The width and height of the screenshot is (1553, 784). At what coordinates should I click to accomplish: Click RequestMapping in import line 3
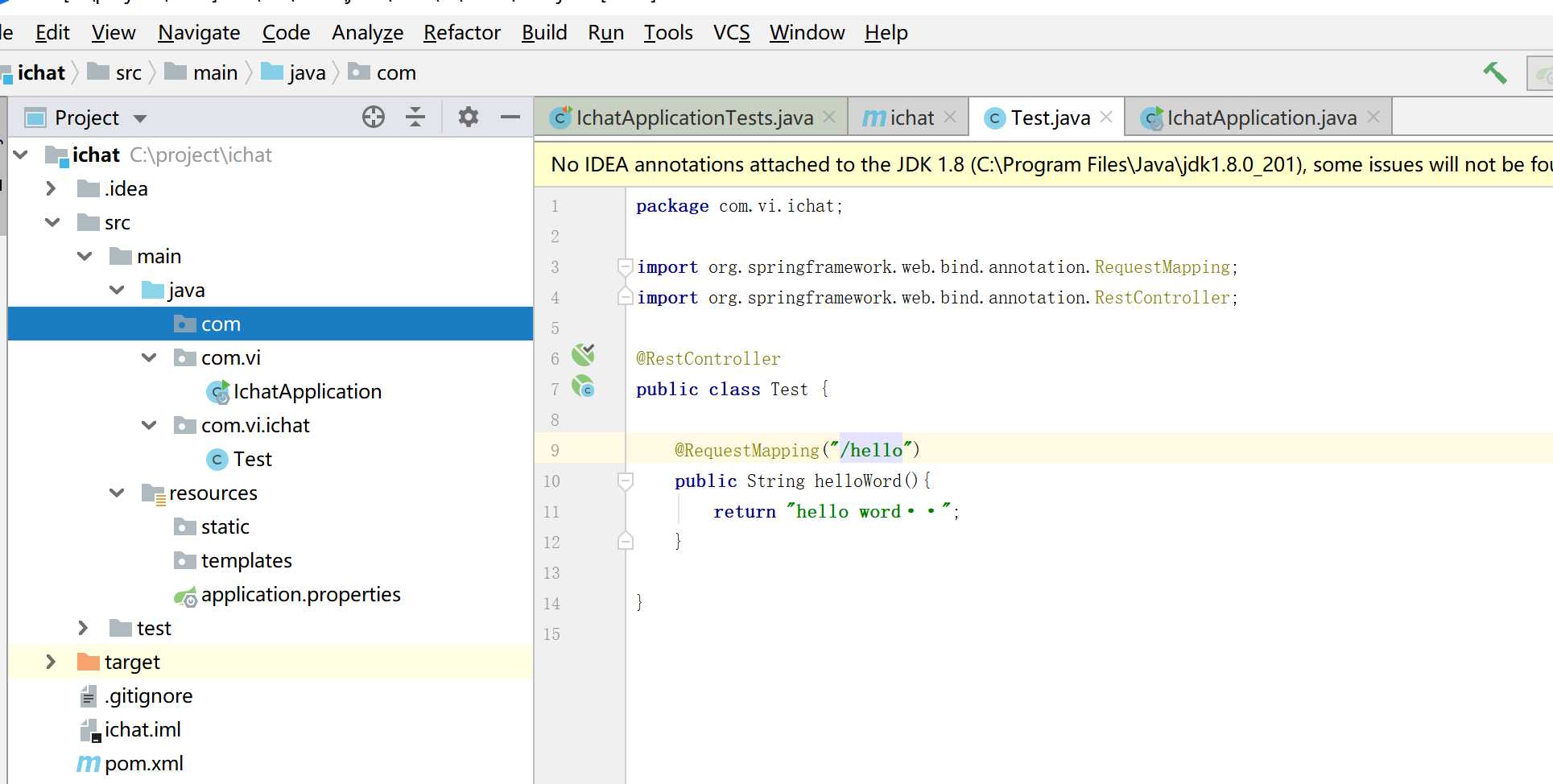pos(1162,266)
